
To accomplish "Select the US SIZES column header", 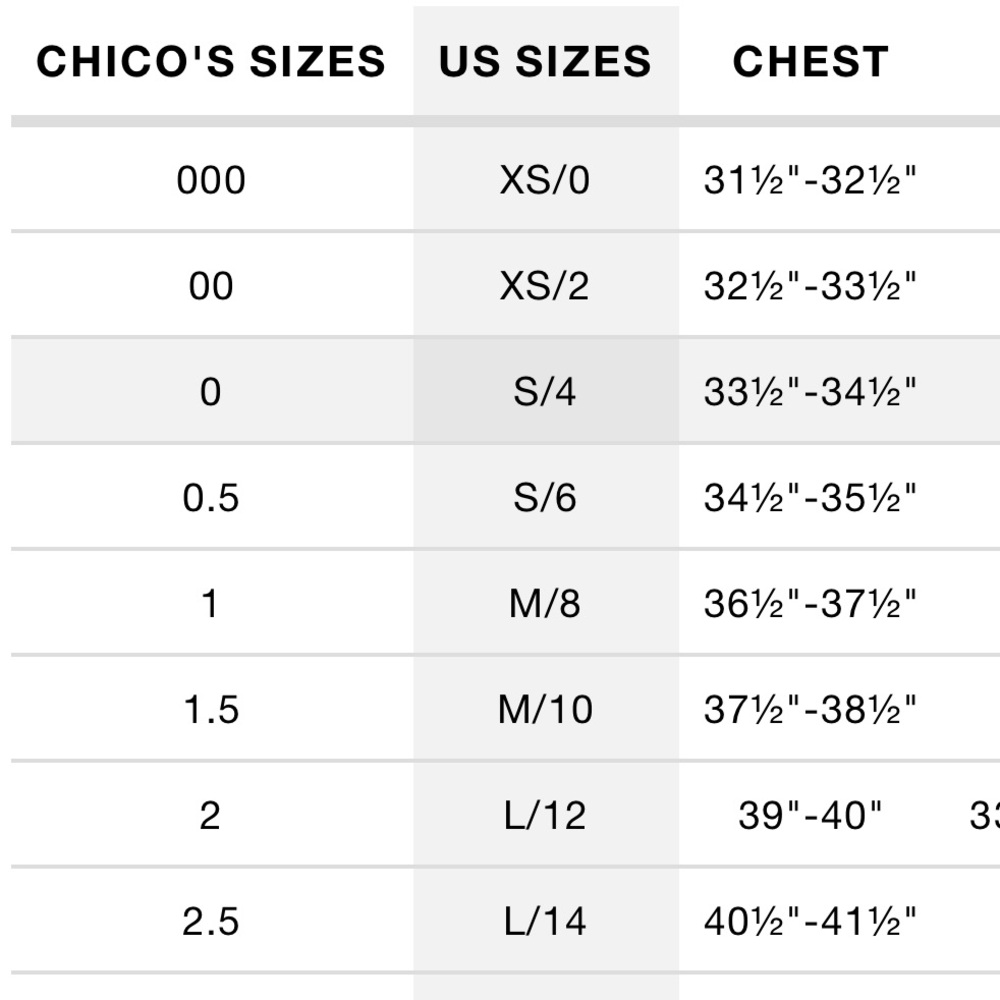I will click(x=545, y=62).
